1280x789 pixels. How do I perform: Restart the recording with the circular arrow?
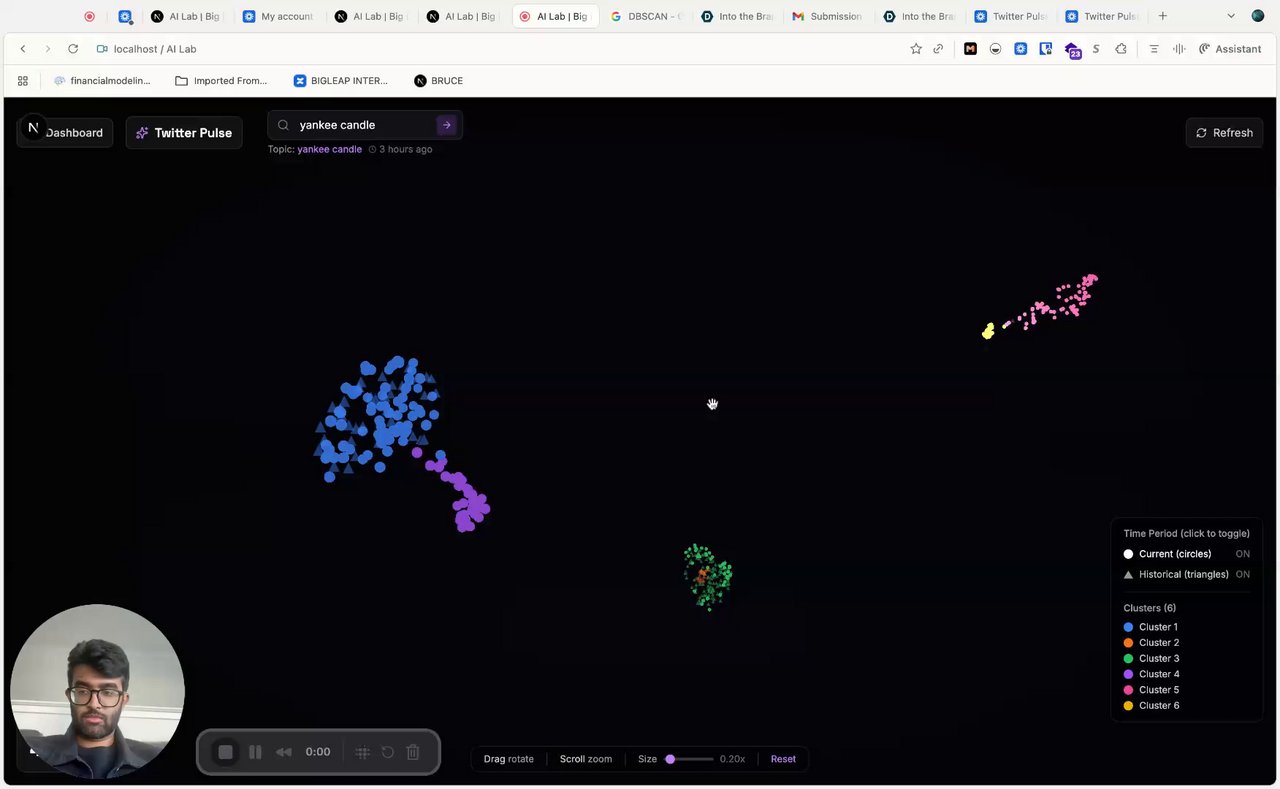click(387, 752)
